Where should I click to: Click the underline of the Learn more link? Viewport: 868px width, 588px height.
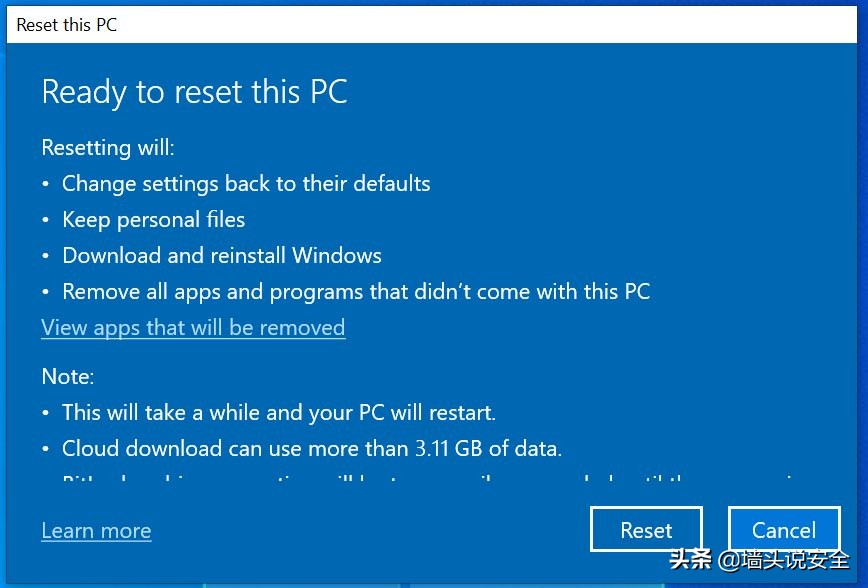tap(96, 541)
